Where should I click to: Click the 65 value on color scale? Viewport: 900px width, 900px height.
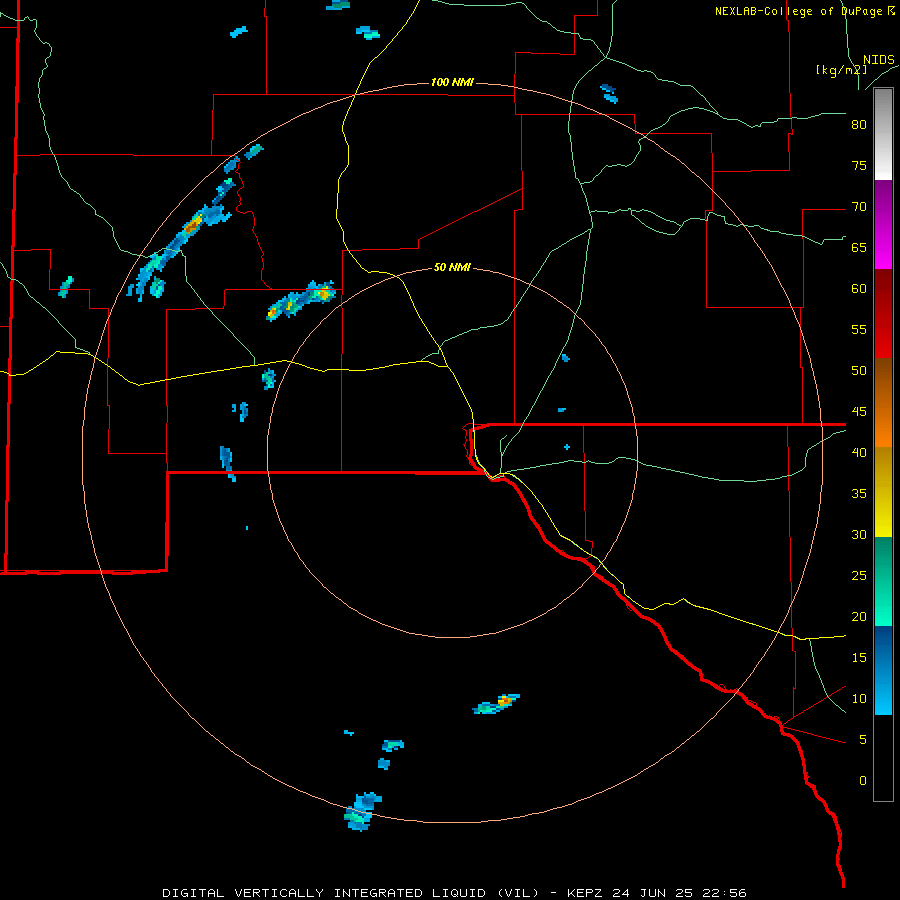(x=859, y=247)
